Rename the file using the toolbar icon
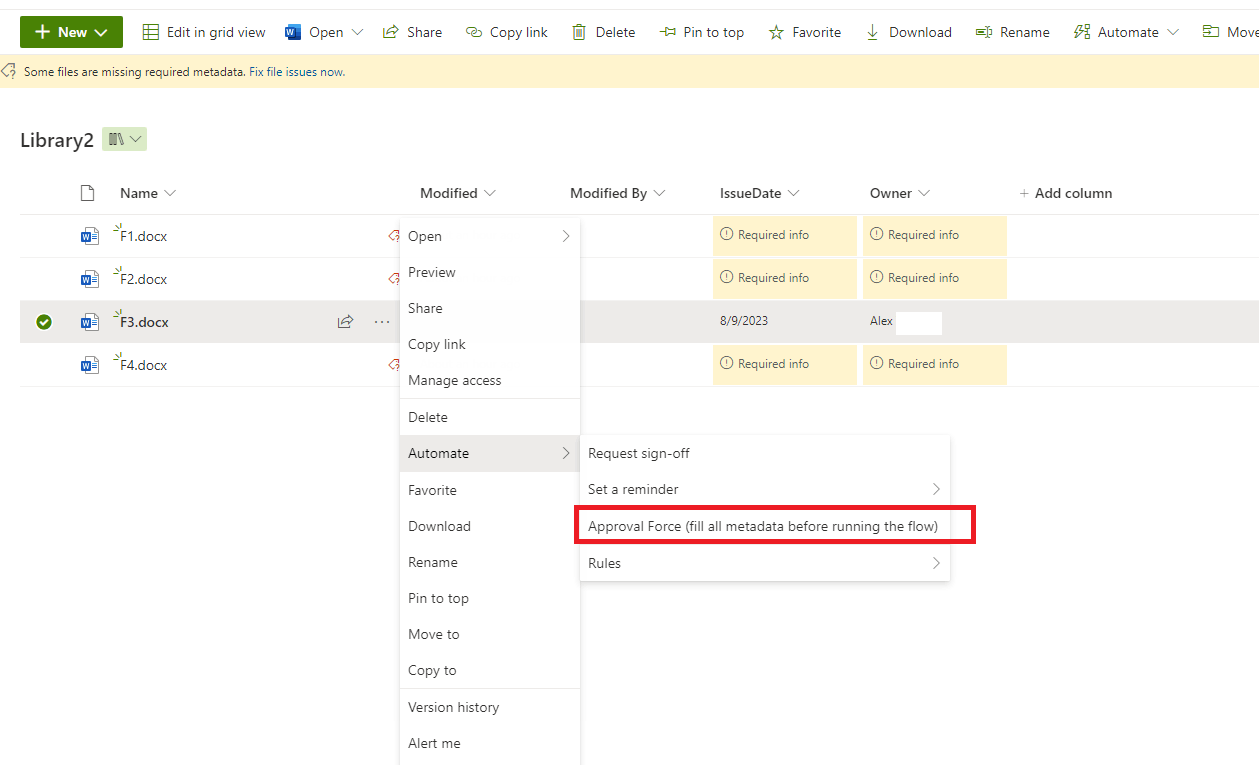The width and height of the screenshot is (1259, 765). [x=1012, y=31]
